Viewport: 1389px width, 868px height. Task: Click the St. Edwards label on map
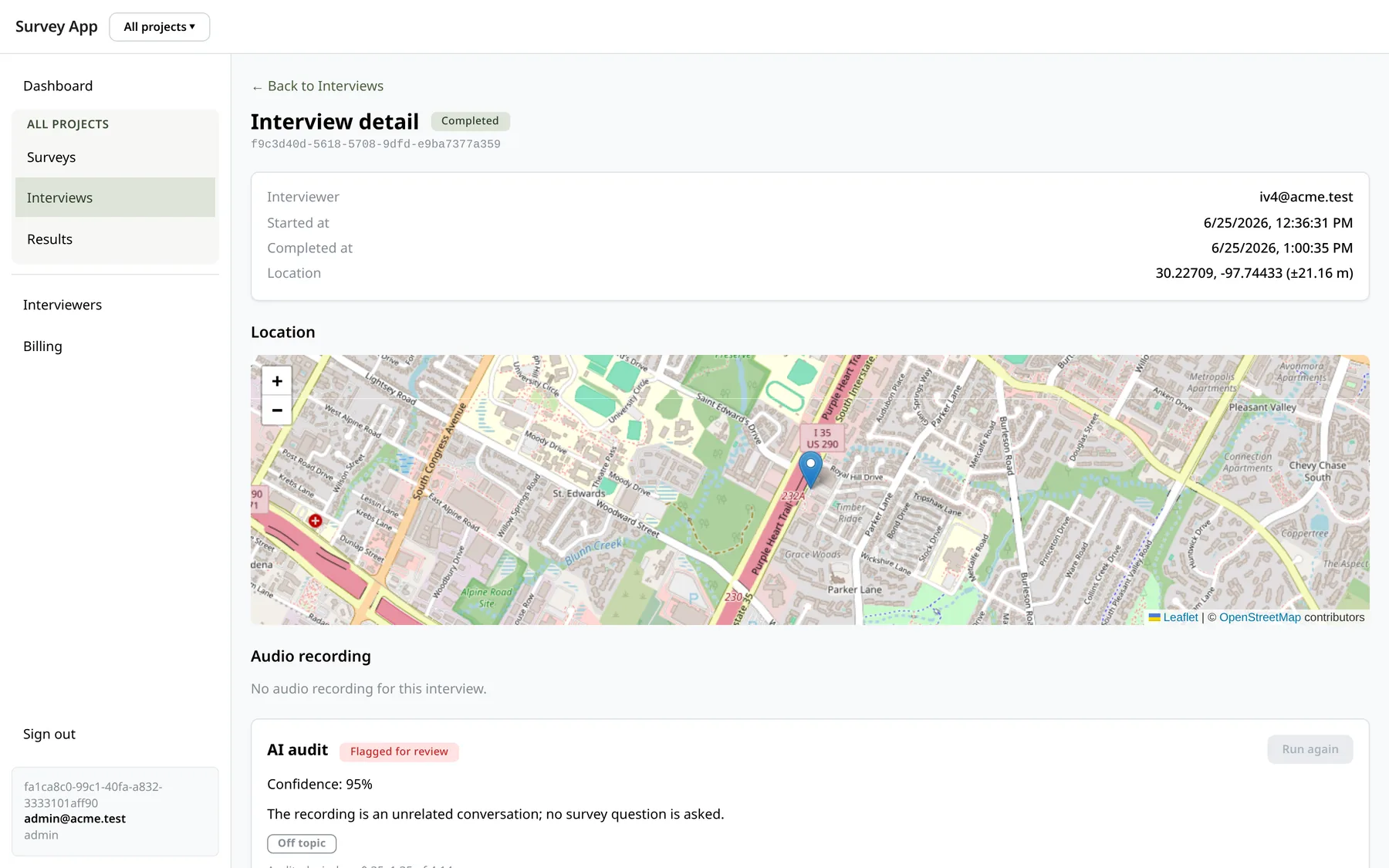point(579,494)
